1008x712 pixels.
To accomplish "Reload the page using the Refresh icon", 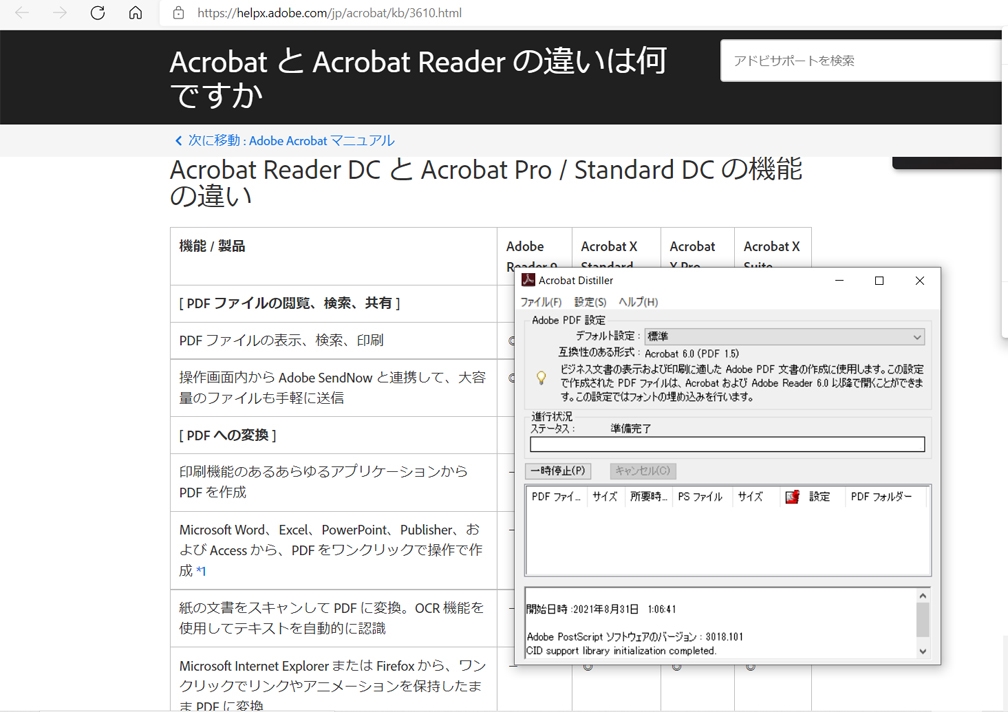I will click(97, 14).
